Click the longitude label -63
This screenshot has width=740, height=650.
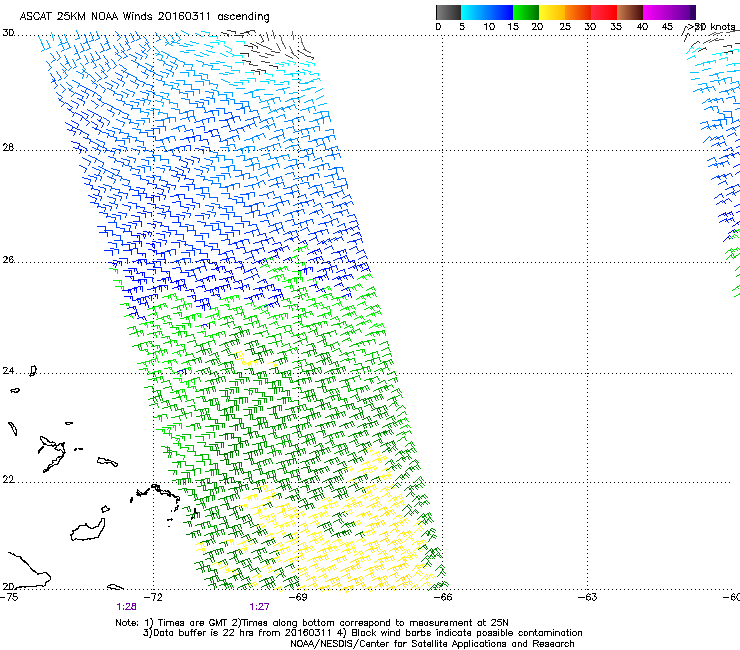588,597
